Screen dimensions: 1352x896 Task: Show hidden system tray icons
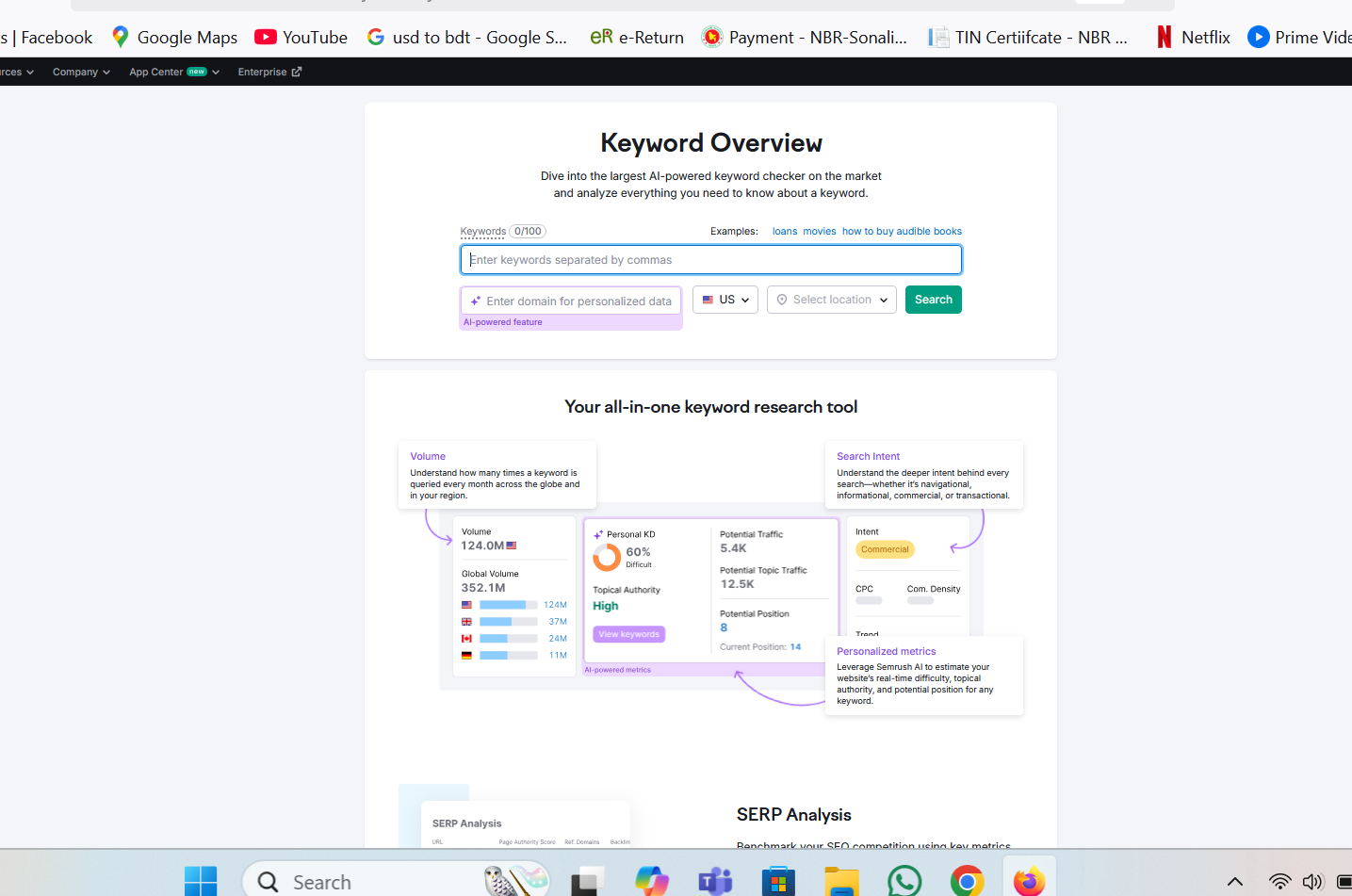1235,882
